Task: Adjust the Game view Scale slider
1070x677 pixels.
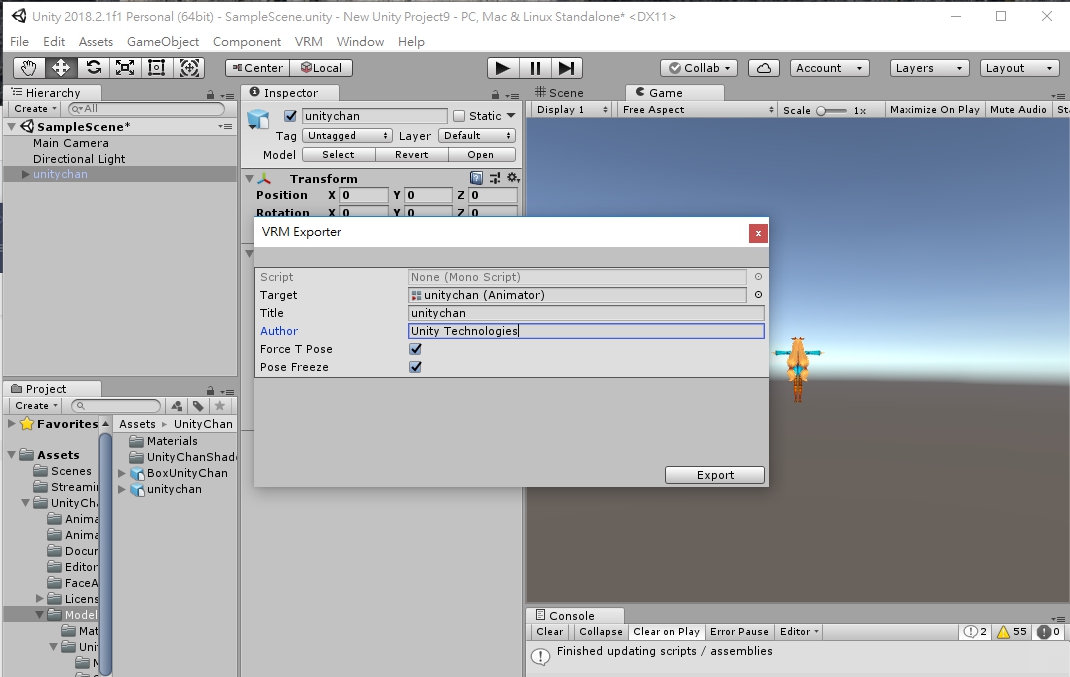Action: point(831,111)
